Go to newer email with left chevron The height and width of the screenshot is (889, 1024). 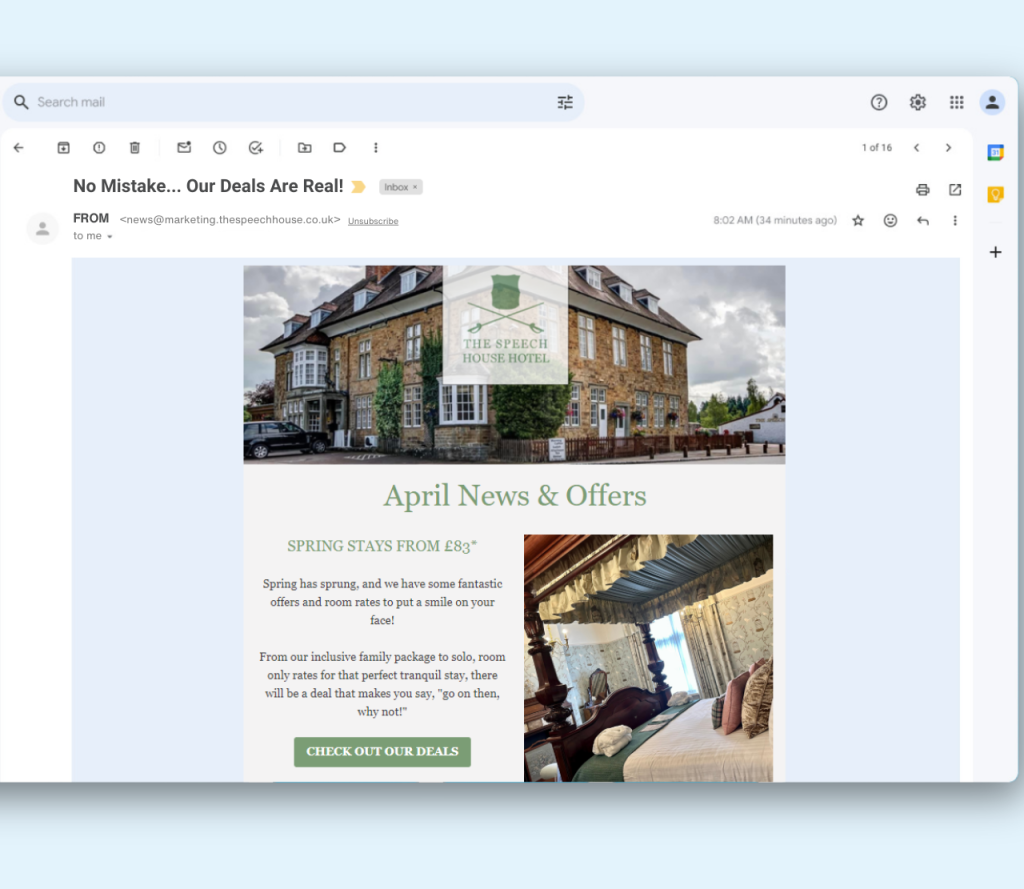click(x=917, y=148)
